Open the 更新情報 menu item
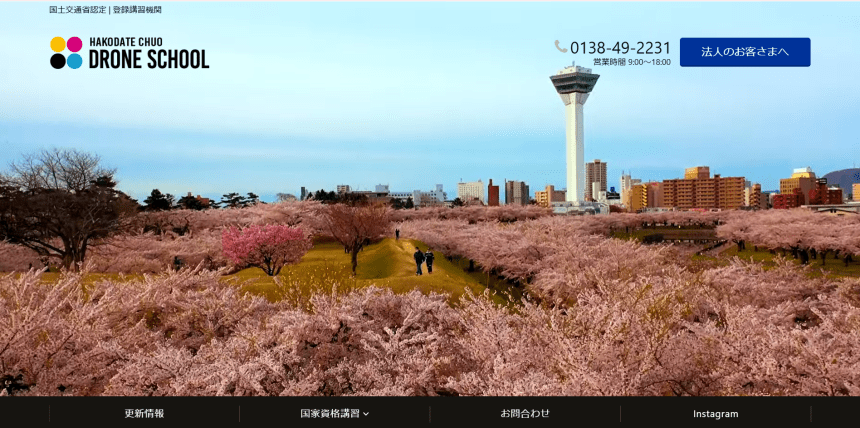Image resolution: width=860 pixels, height=428 pixels. point(144,413)
